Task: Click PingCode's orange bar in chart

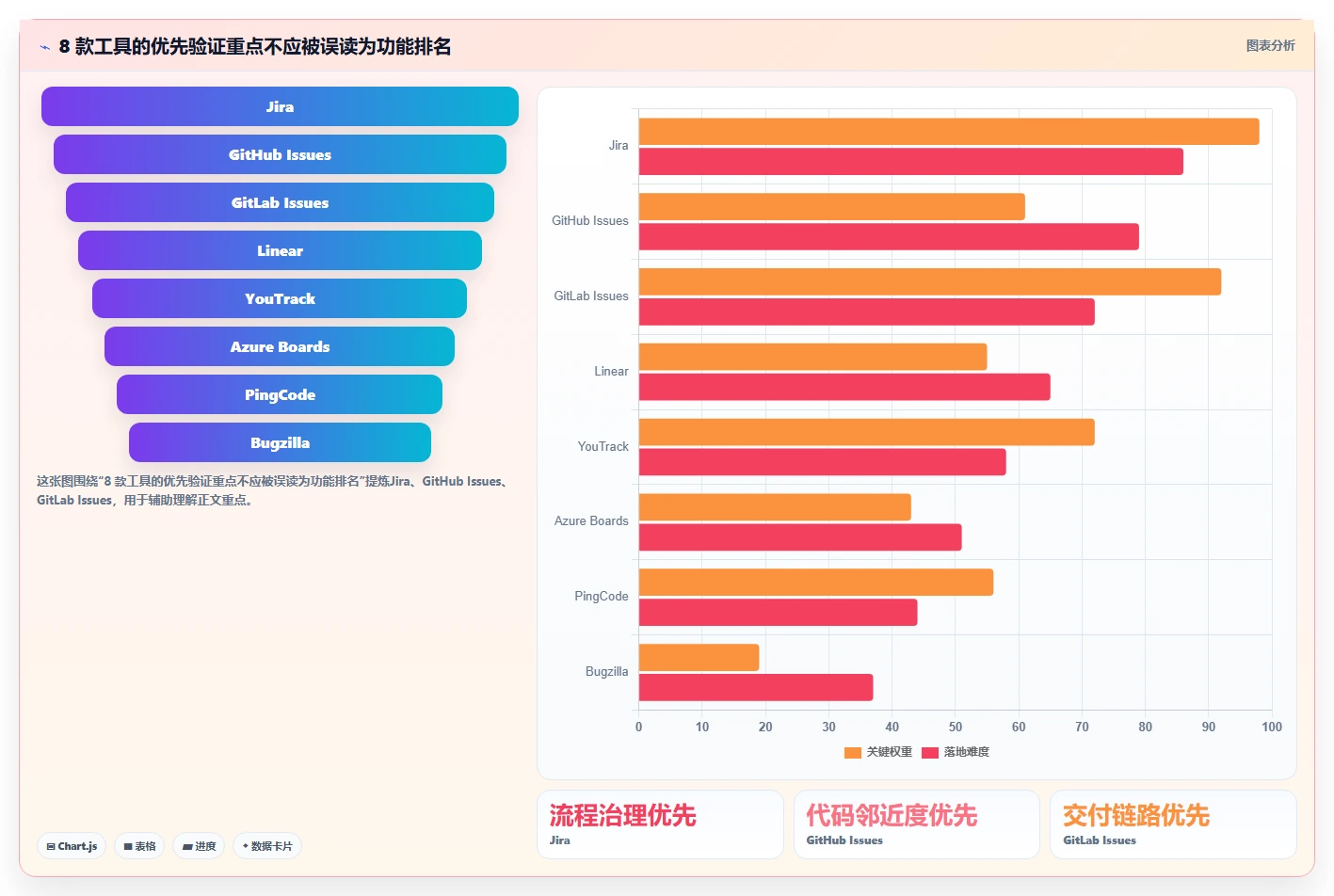Action: tap(816, 583)
